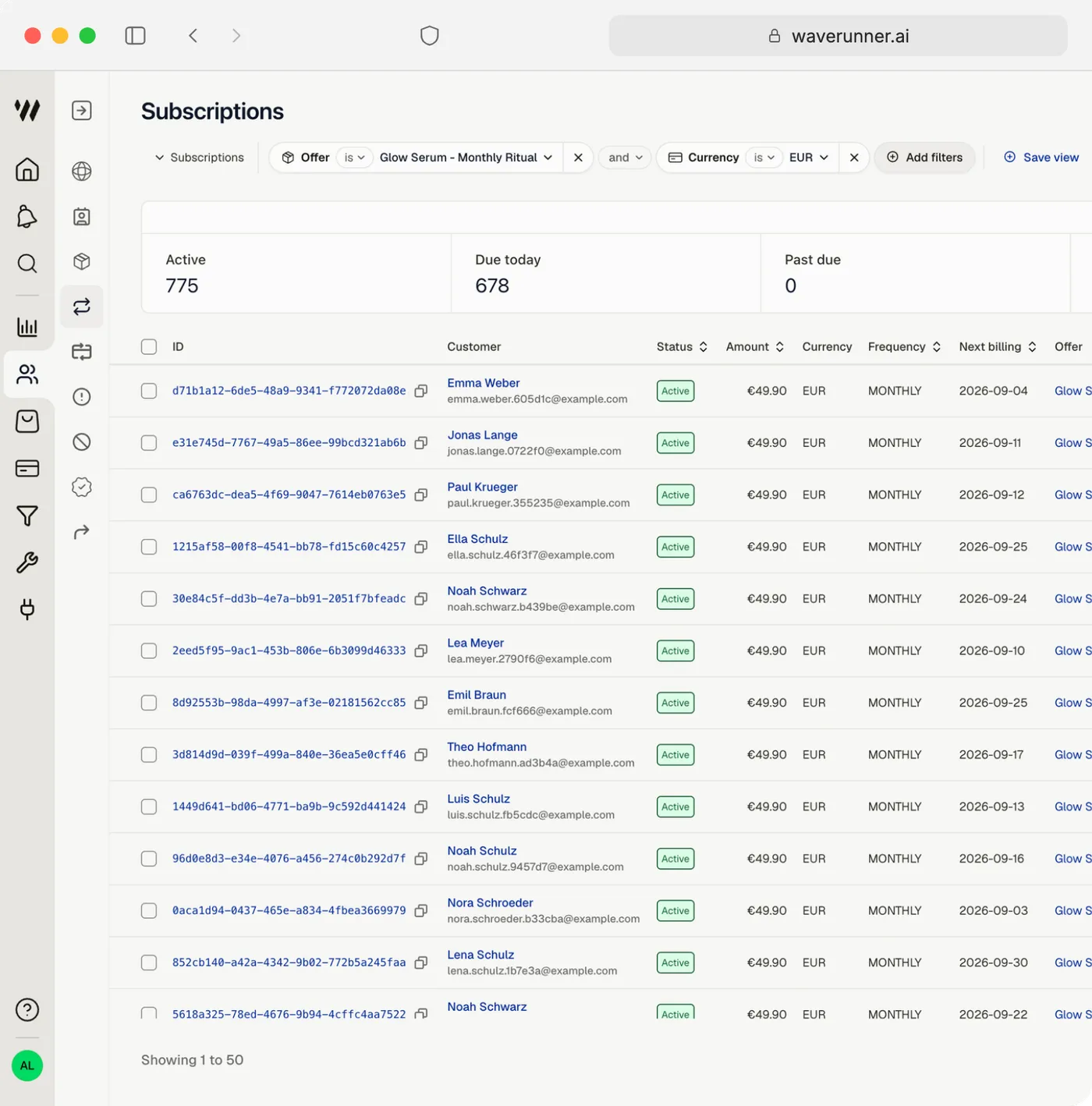Open the Home icon in the sidebar
This screenshot has height=1106, width=1092.
point(27,169)
